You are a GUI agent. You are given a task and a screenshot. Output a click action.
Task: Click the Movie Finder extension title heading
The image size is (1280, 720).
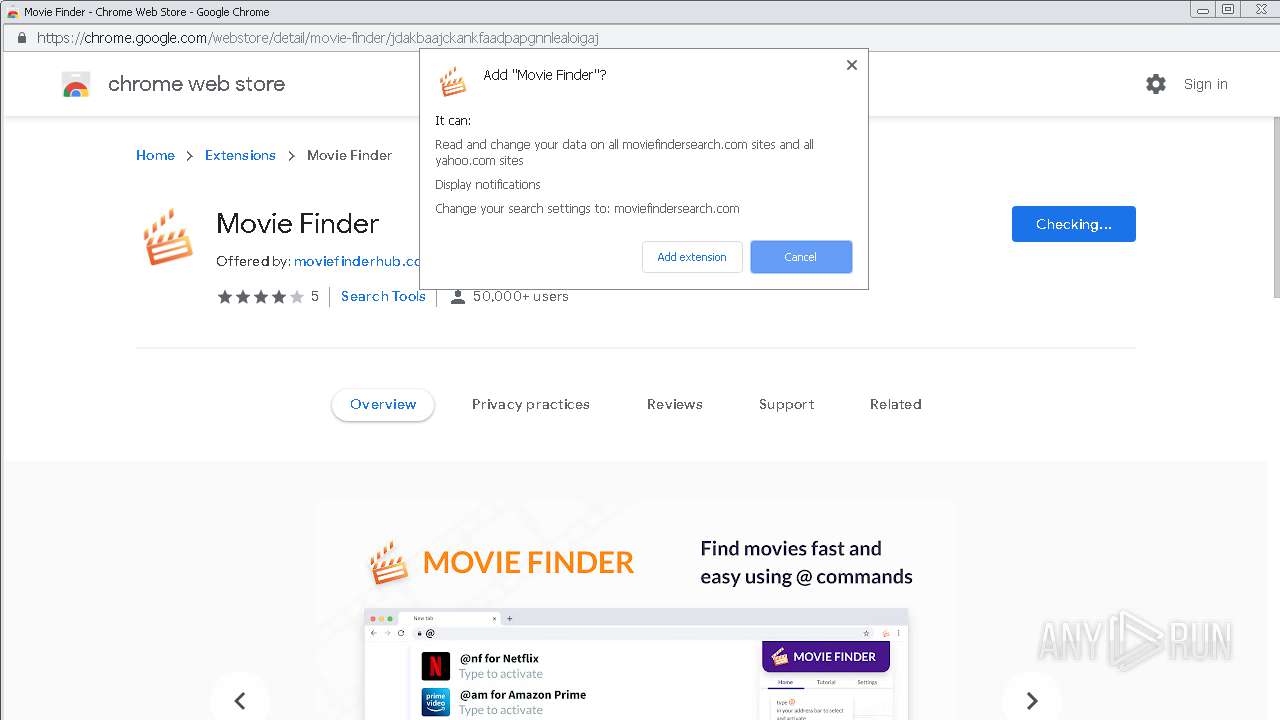coord(298,224)
